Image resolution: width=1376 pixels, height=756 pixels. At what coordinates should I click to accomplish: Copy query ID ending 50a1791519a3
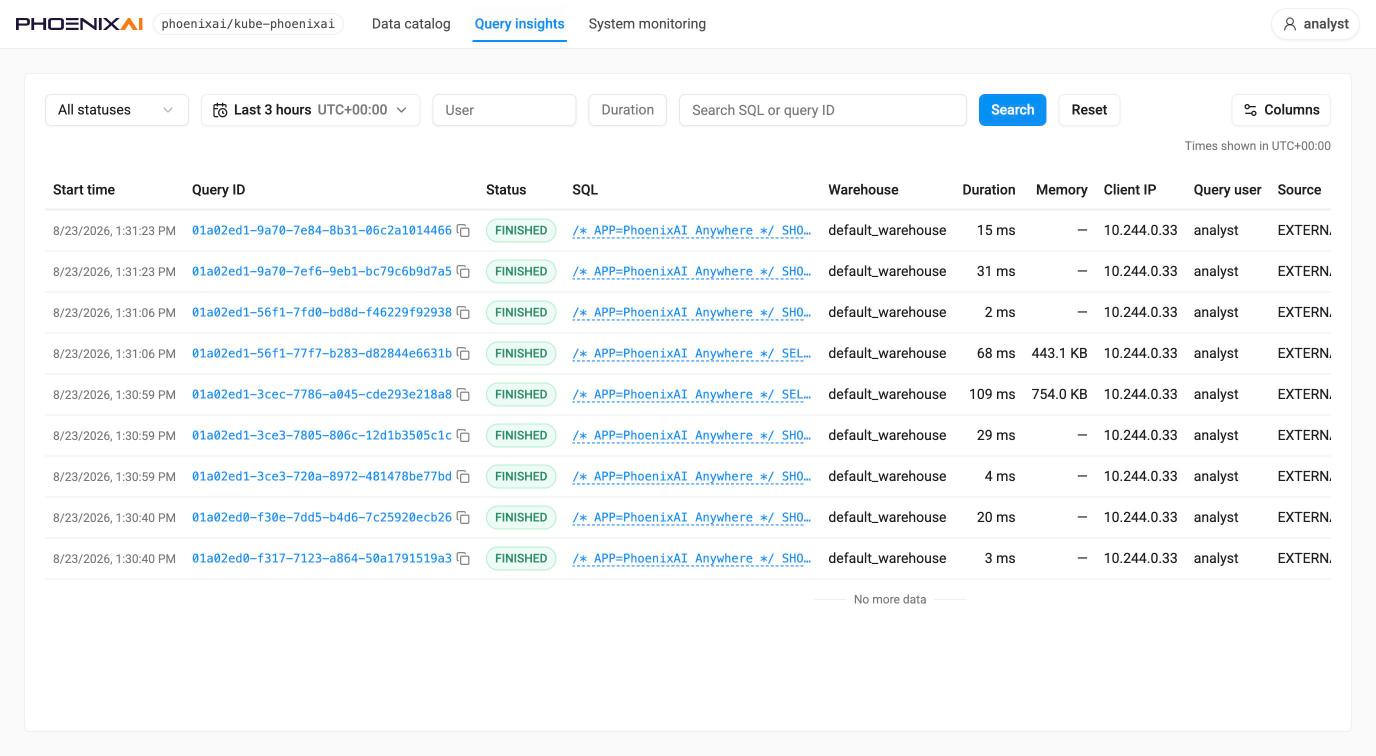463,559
